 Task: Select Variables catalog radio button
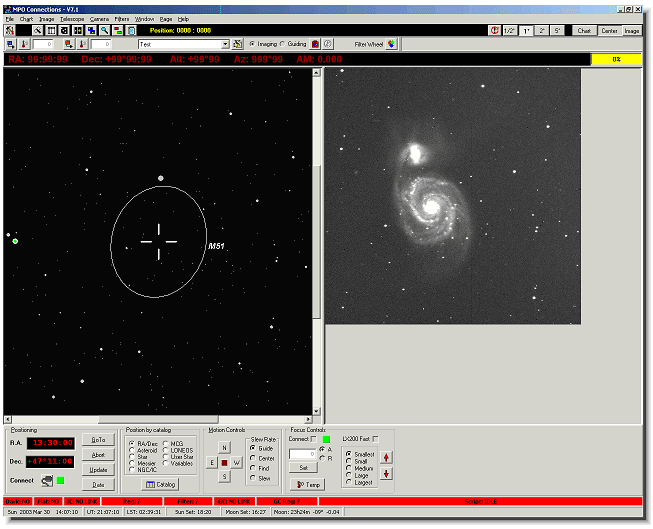coord(165,463)
